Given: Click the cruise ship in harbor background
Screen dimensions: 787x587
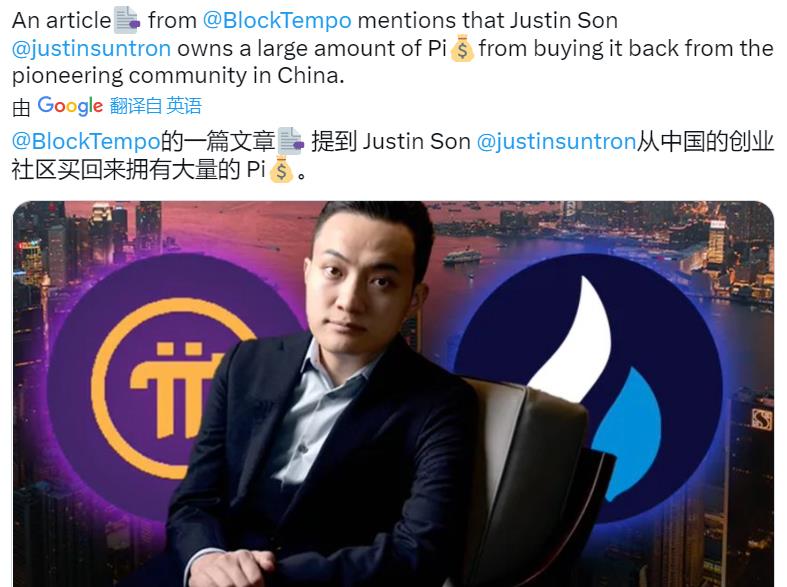Looking at the screenshot, I should coord(462,256).
